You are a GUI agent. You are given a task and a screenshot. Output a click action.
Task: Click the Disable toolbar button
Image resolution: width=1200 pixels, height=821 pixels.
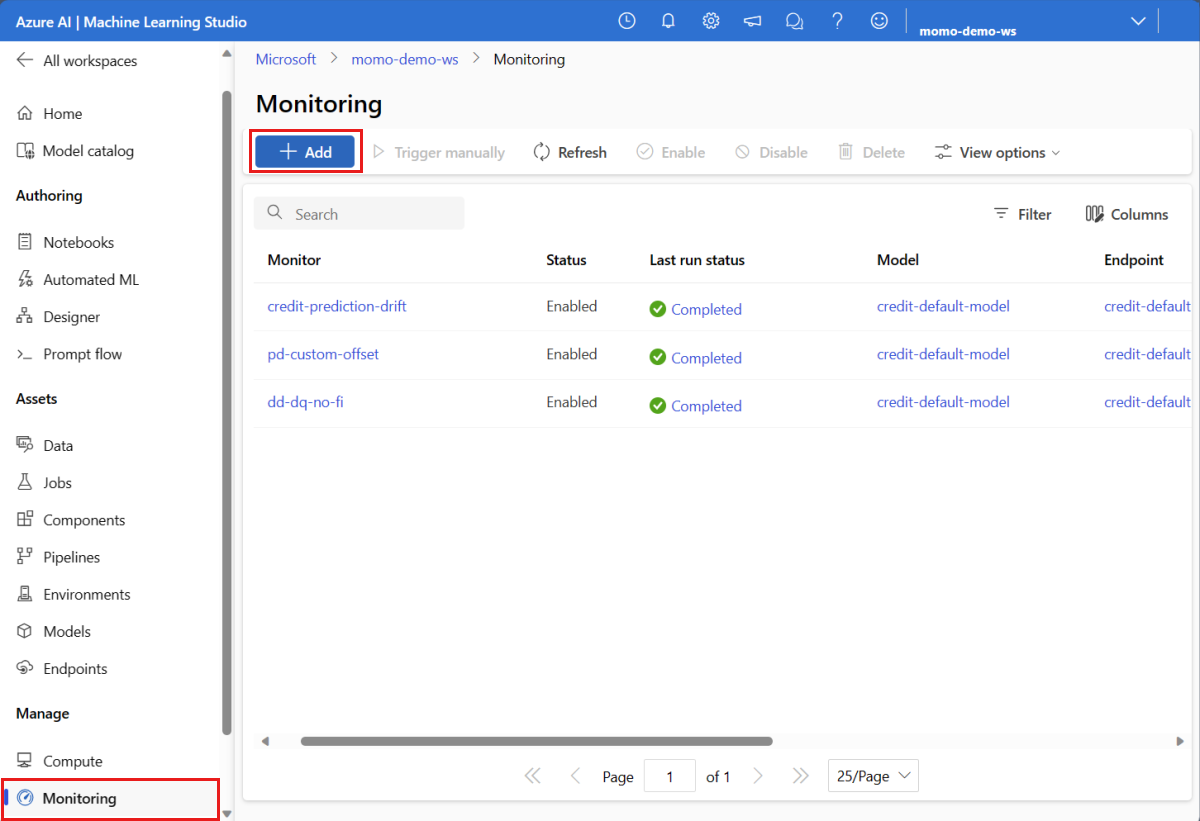point(771,152)
